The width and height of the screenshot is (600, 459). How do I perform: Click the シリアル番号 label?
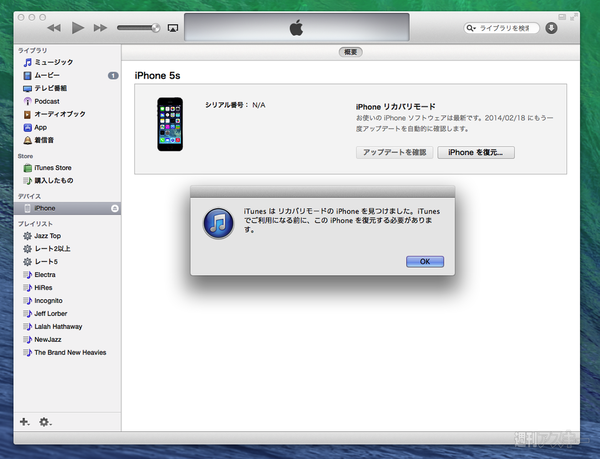227,105
